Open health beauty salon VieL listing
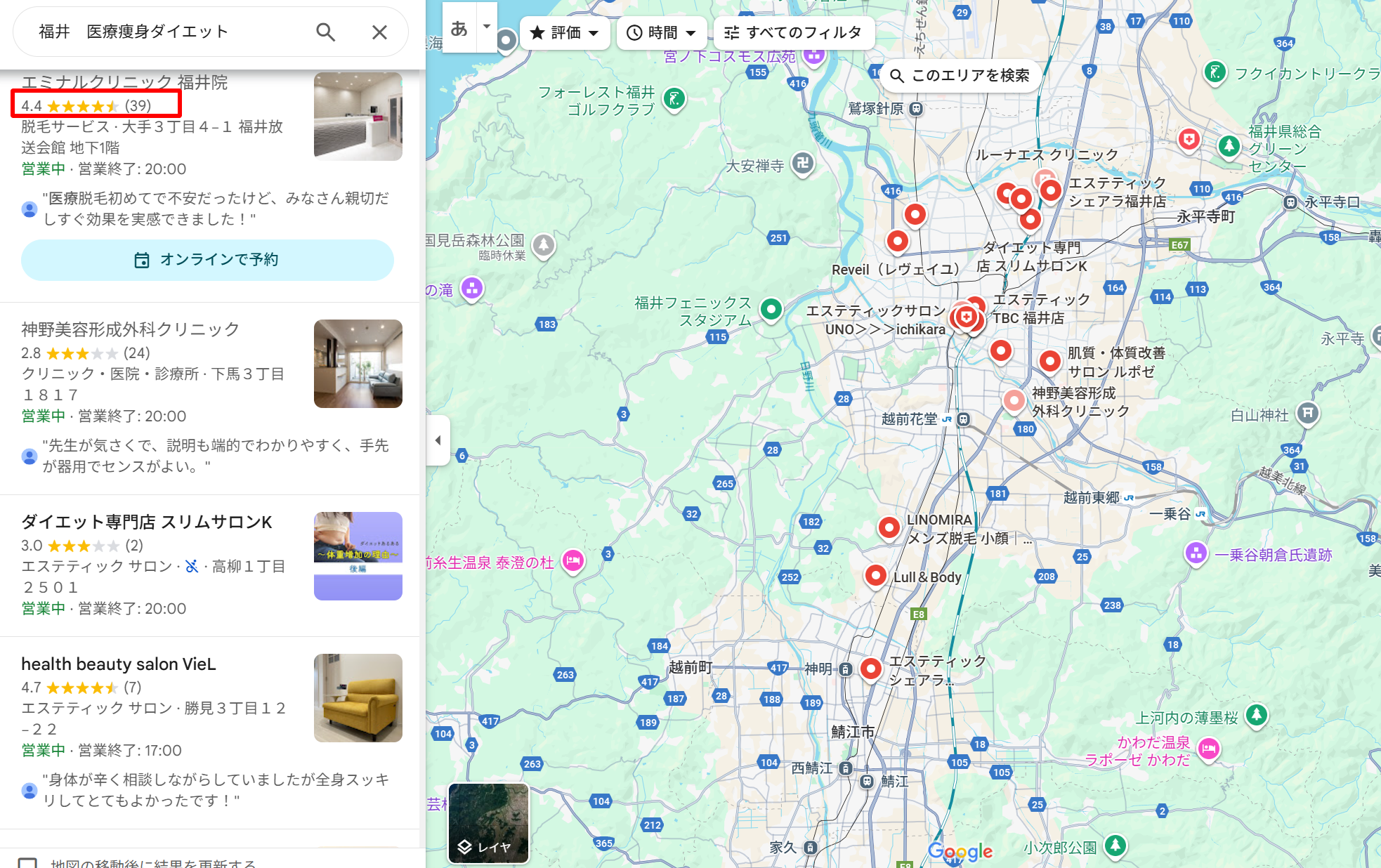 (119, 664)
